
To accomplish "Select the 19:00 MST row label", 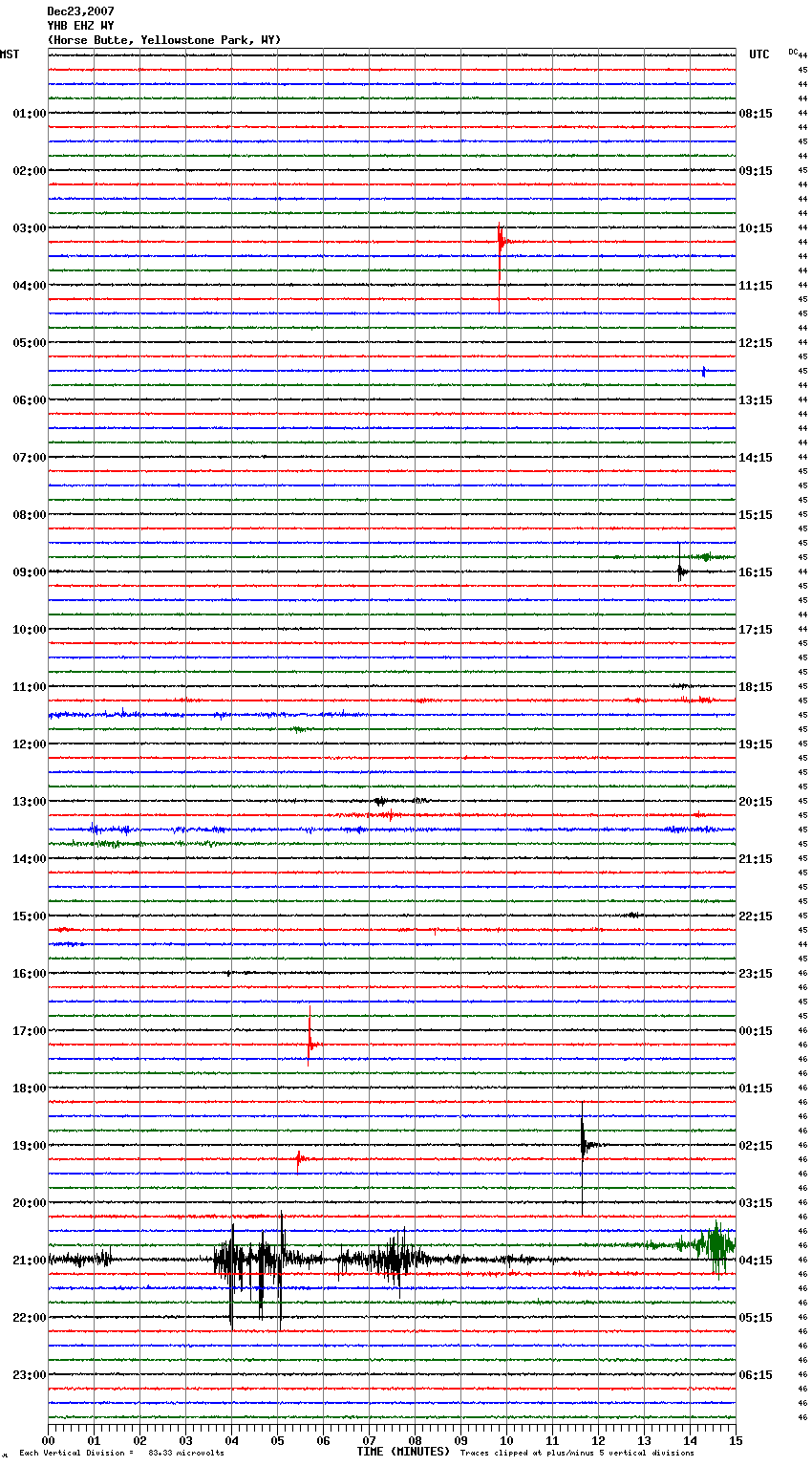I will (30, 1146).
